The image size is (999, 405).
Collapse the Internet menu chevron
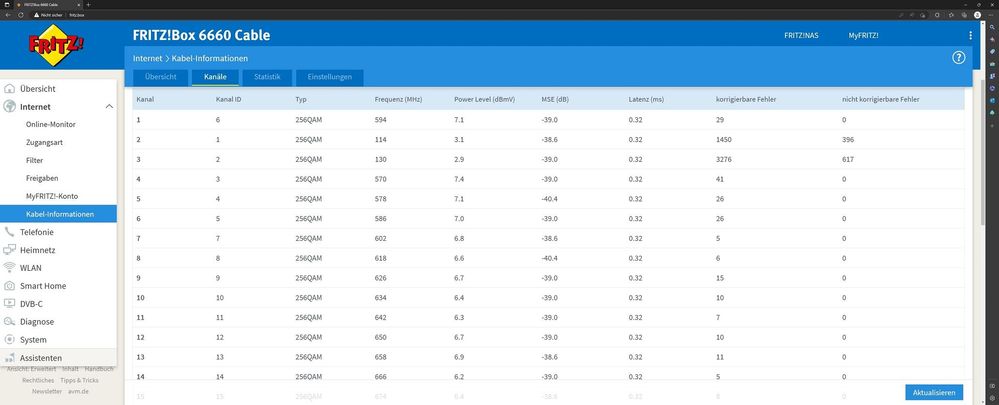coord(109,107)
